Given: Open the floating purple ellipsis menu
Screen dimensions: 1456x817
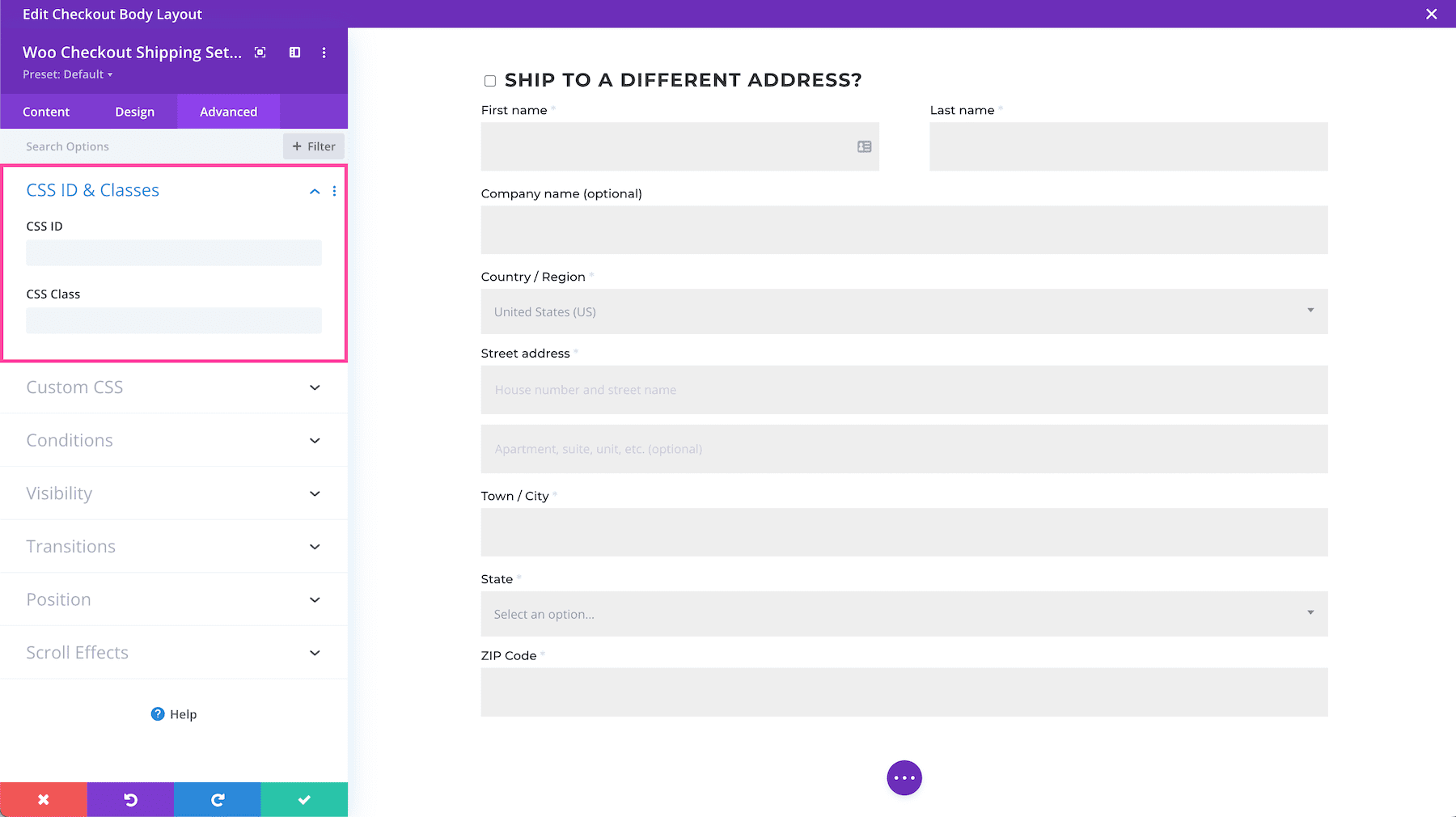Looking at the screenshot, I should 904,777.
